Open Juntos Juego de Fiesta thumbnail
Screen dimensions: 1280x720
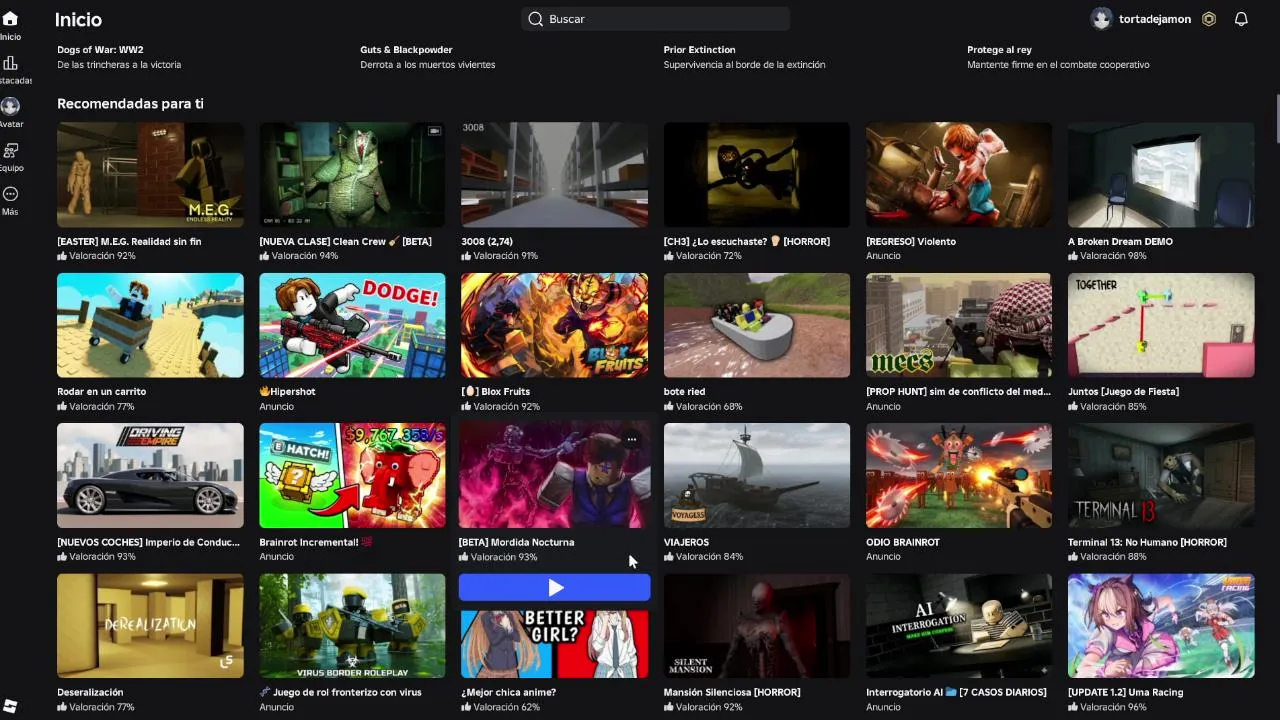click(1161, 325)
